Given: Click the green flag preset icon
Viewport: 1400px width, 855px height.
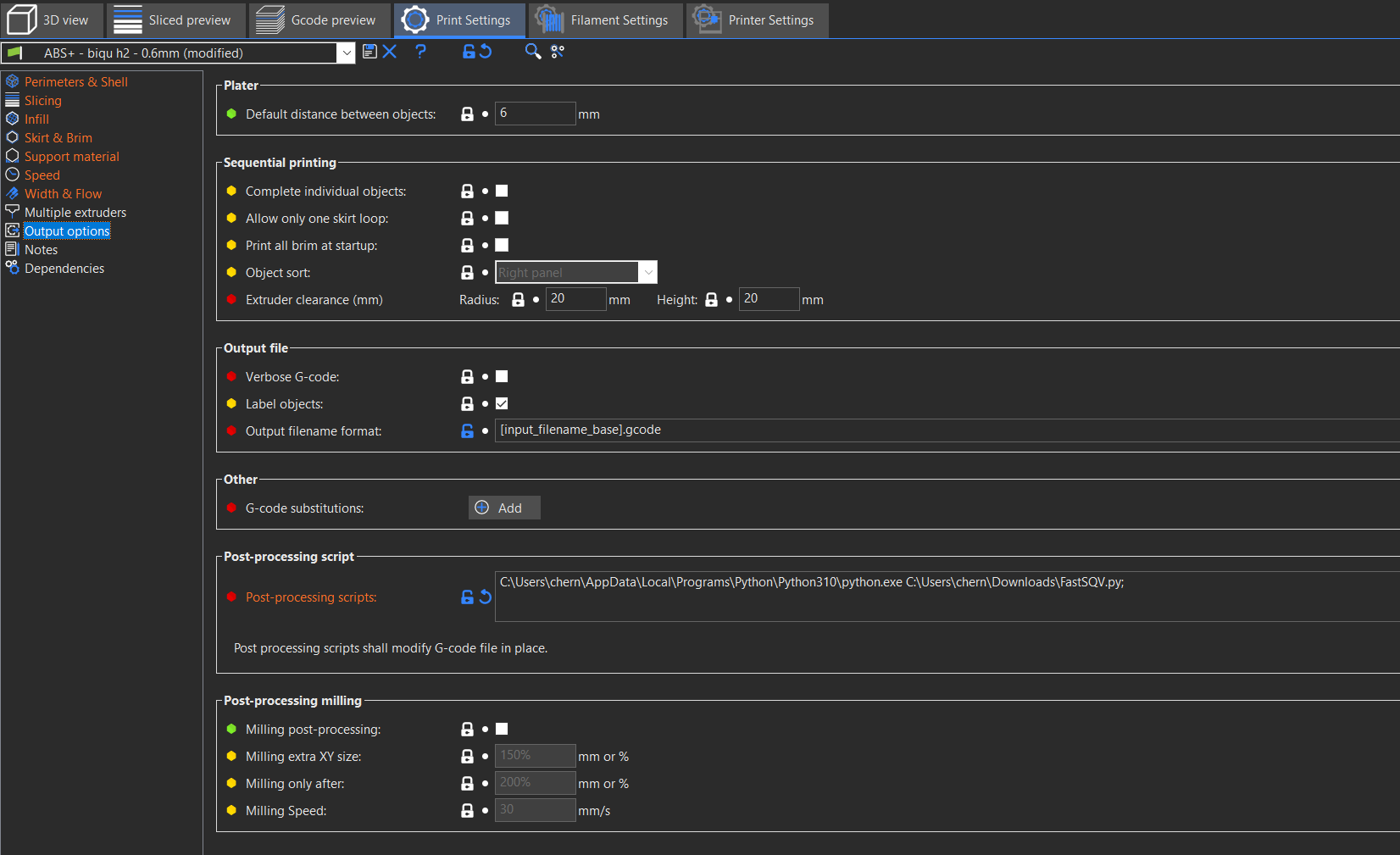Looking at the screenshot, I should (14, 53).
